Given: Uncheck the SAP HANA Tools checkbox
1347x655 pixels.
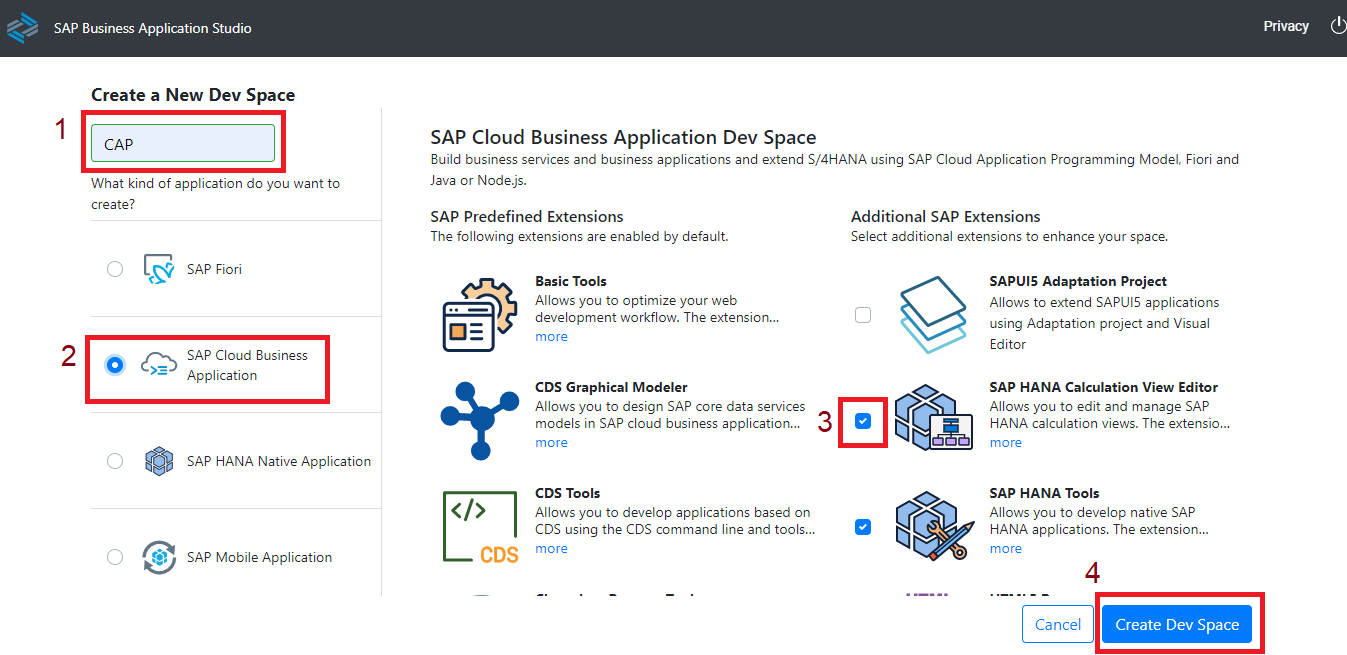Looking at the screenshot, I should click(863, 527).
